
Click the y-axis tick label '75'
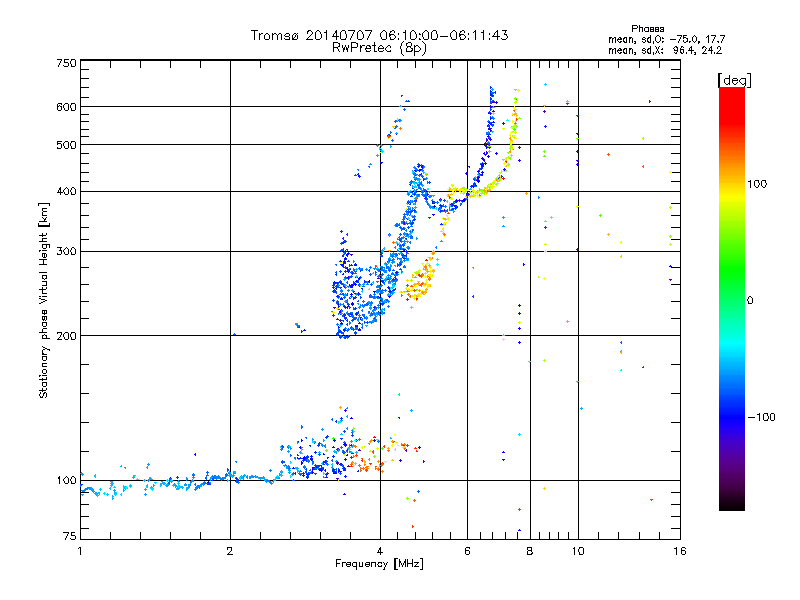coord(70,536)
